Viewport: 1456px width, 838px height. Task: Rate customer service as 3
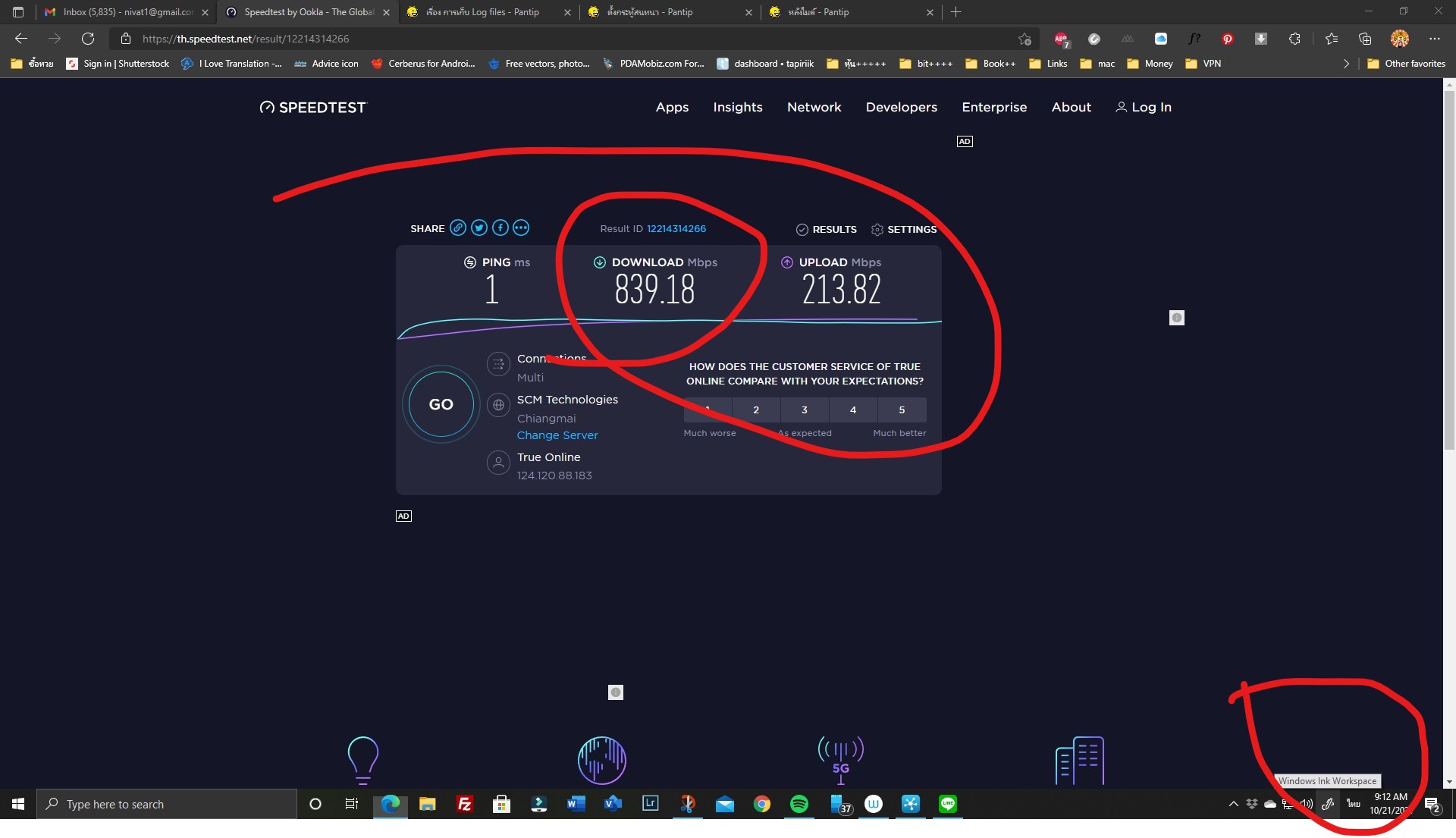[x=805, y=410]
